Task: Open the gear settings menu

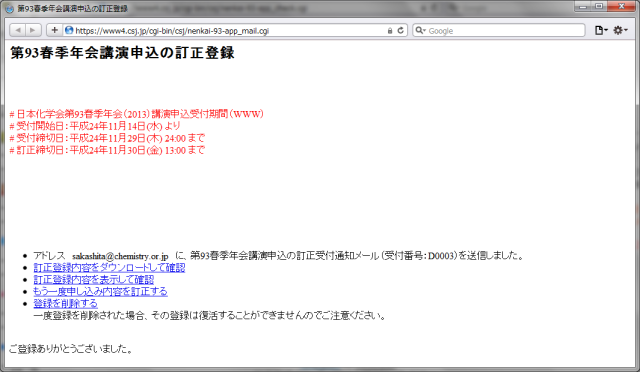Action: pos(620,30)
